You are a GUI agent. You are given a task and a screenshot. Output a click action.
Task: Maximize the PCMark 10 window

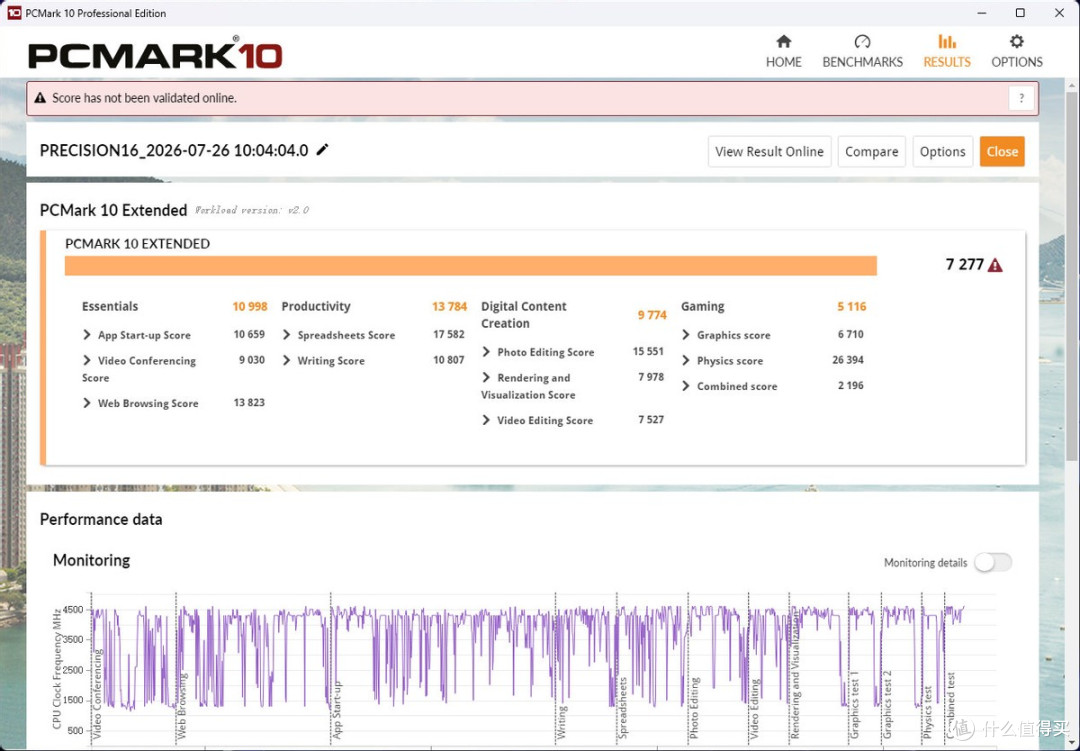click(1020, 12)
